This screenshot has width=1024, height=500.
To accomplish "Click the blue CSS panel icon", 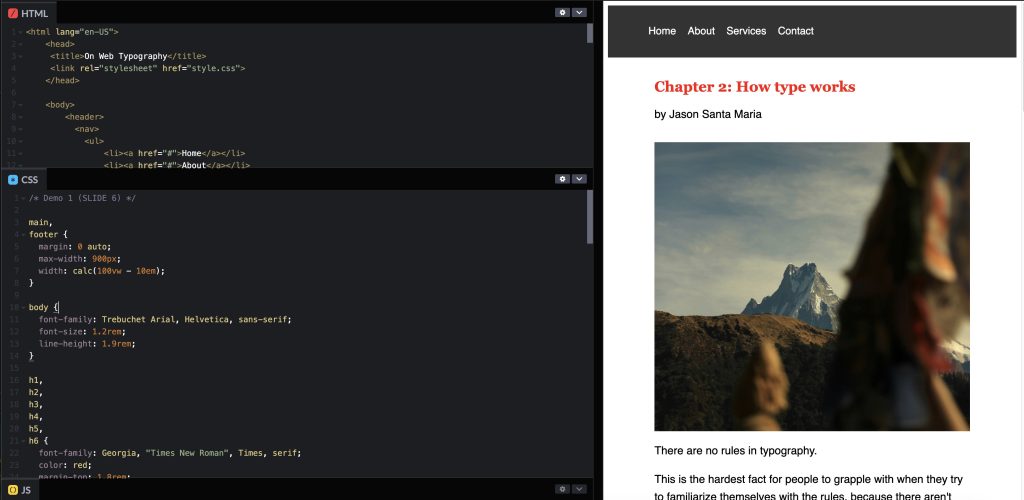I will point(13,180).
